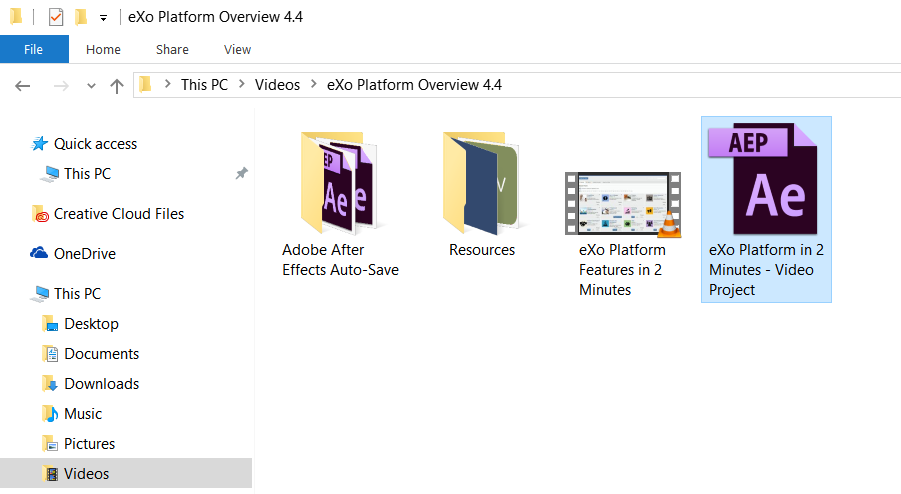Image resolution: width=901 pixels, height=494 pixels.
Task: Open the Recent locations dropdown arrow
Action: 91,86
